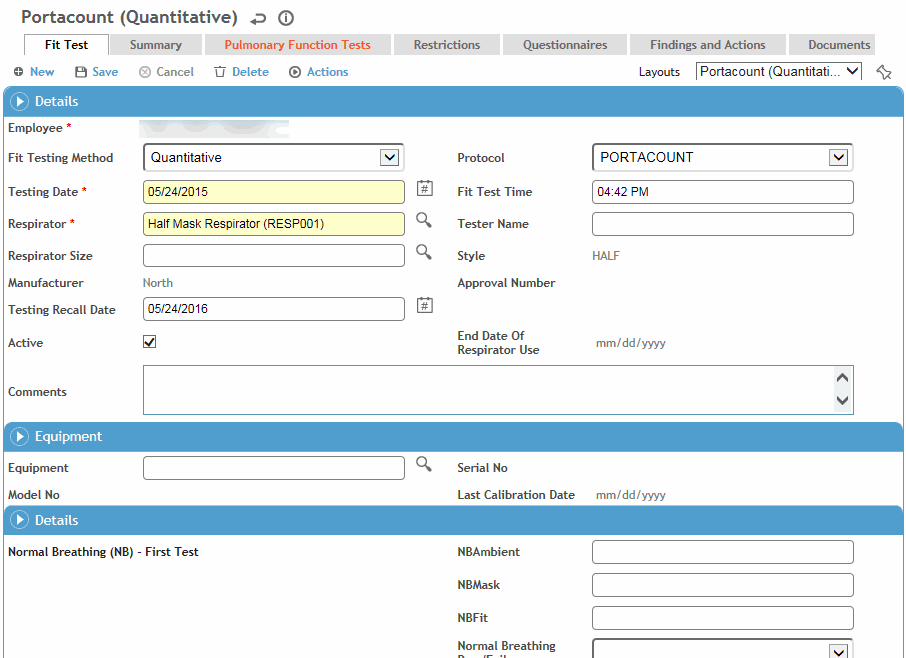The height and width of the screenshot is (658, 906).
Task: Click the Respirator Size search magnifier
Action: (x=424, y=253)
